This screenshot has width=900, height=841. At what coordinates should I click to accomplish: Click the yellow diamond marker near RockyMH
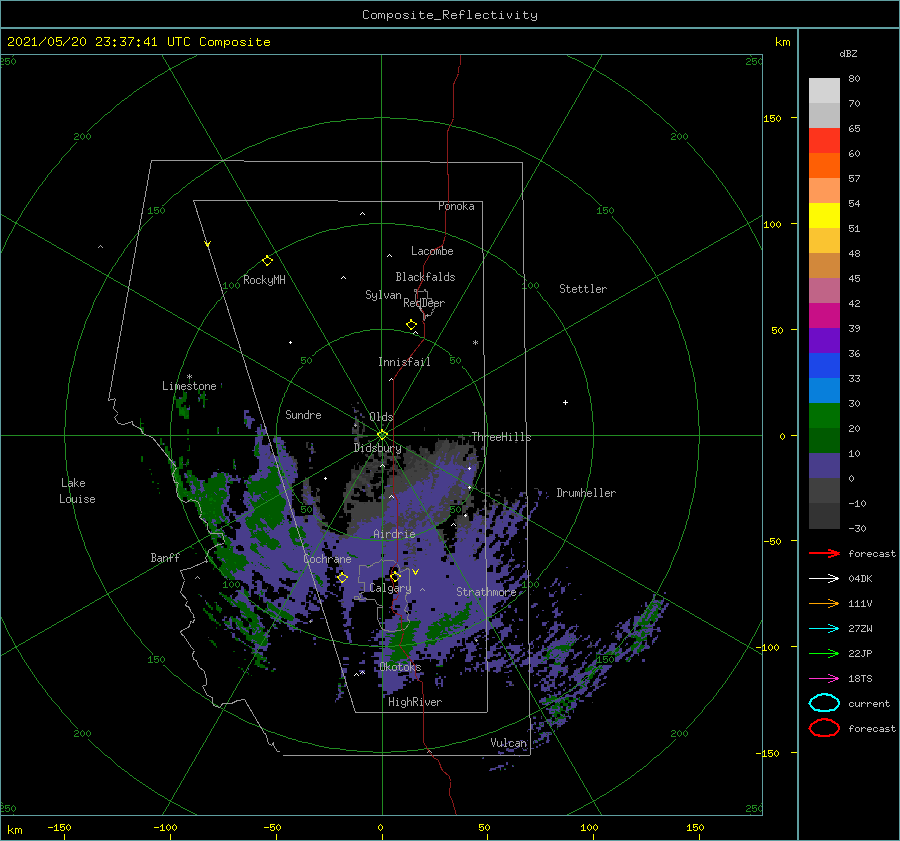267,261
